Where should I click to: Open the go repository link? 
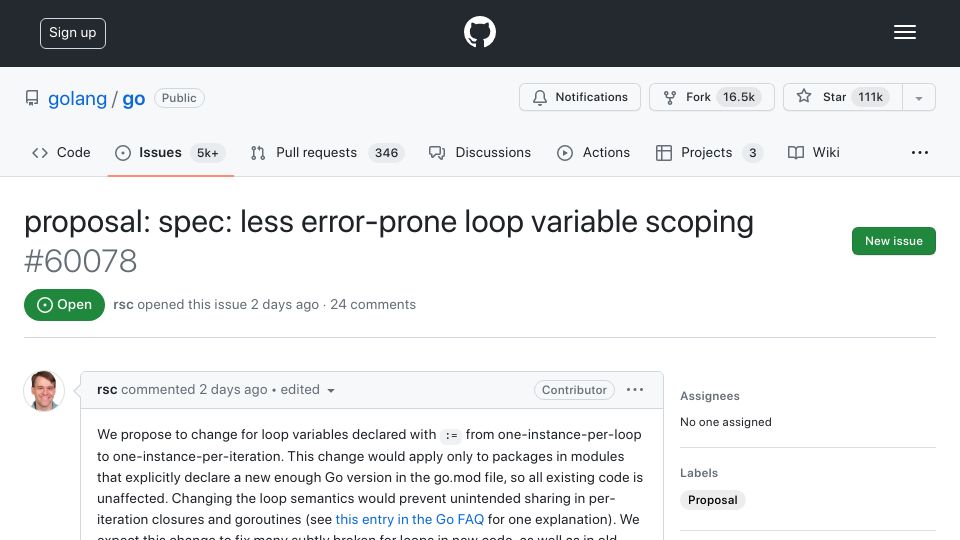point(133,99)
